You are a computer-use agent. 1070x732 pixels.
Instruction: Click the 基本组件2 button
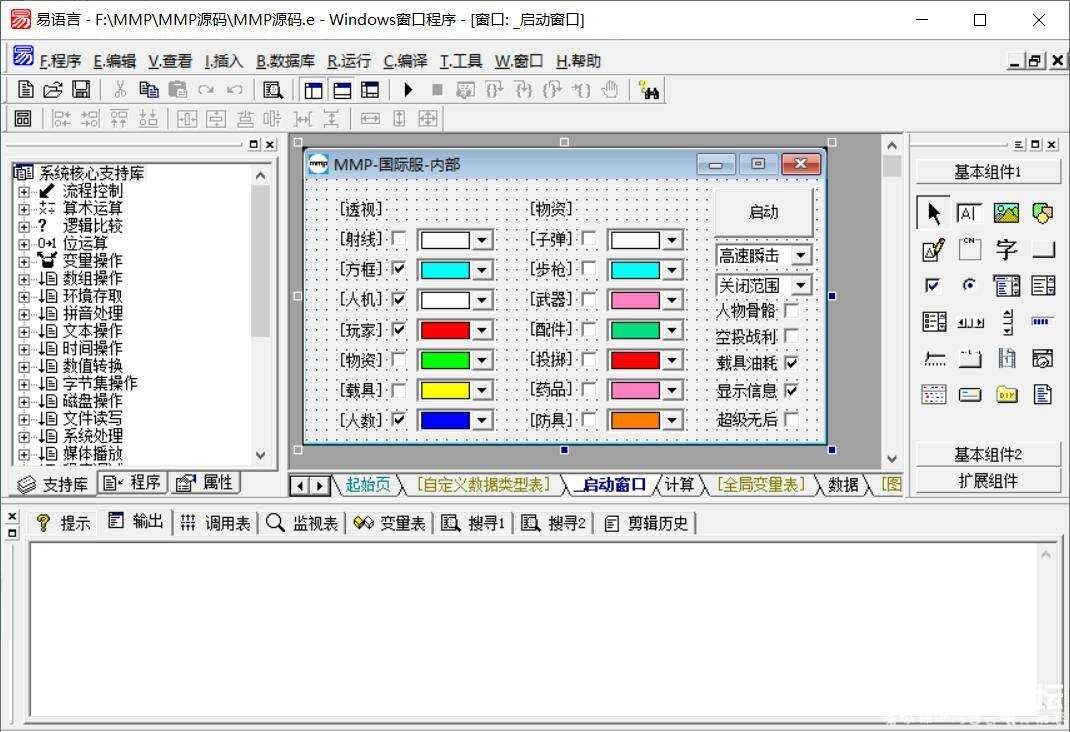tap(987, 454)
